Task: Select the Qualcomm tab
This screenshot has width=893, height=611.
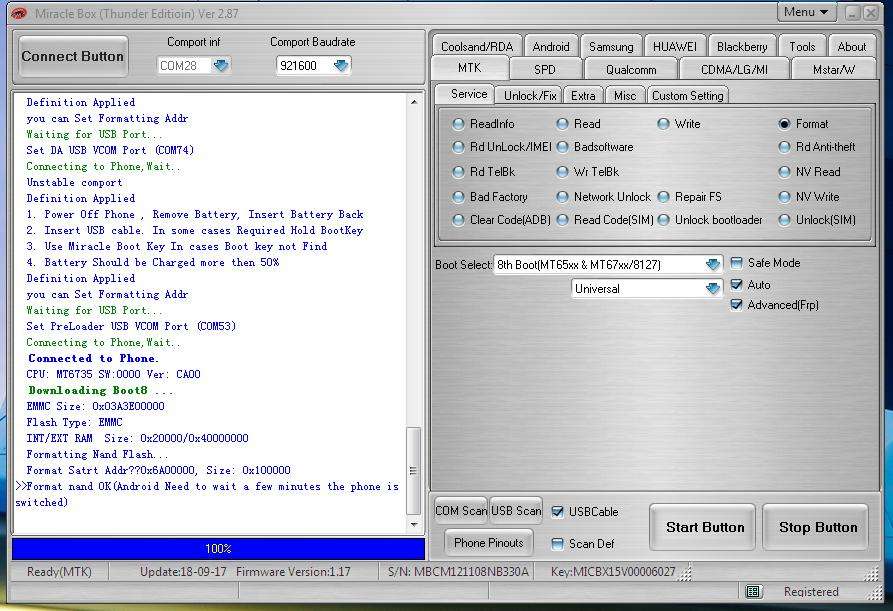Action: click(630, 69)
